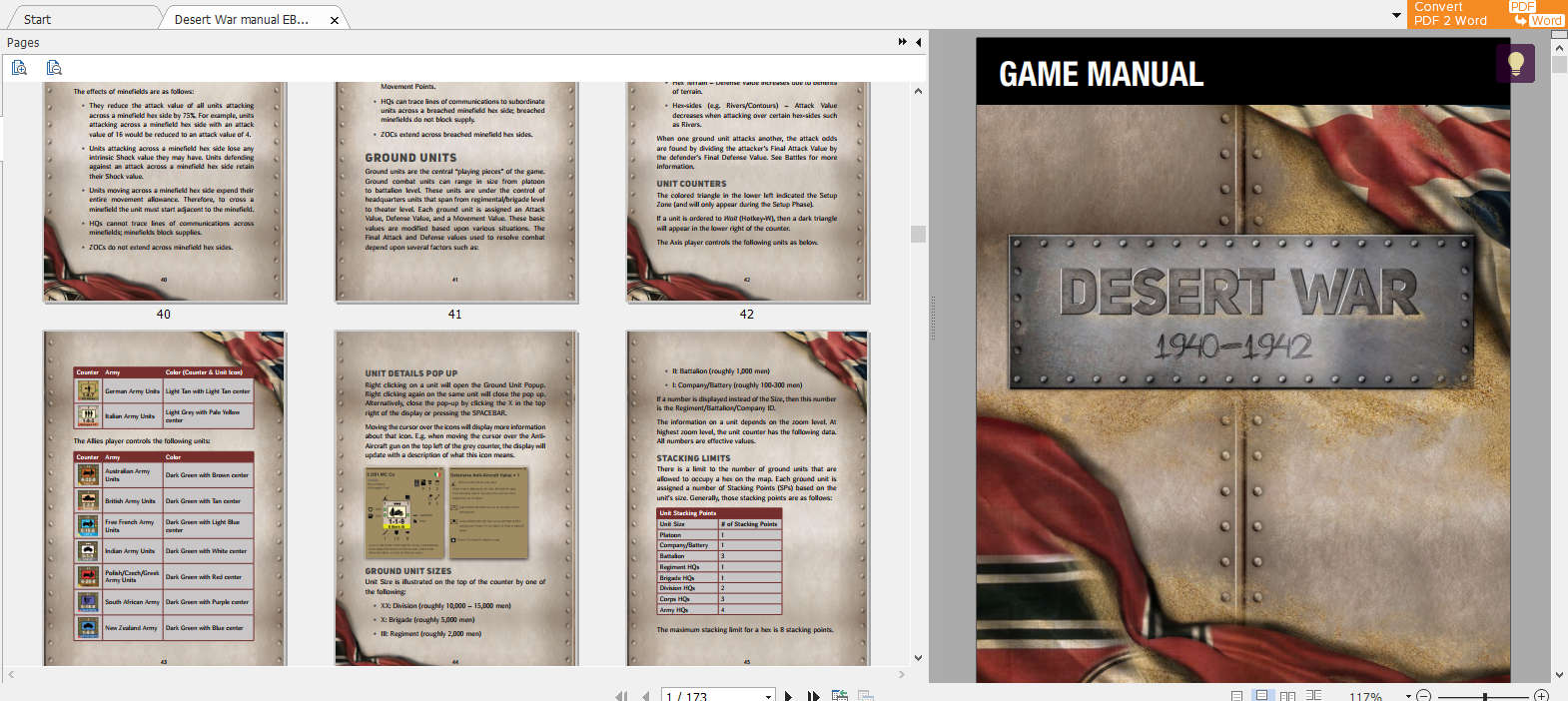The height and width of the screenshot is (701, 1568).
Task: Enlarge page thumbnails in Pages panel
Action: 19,67
